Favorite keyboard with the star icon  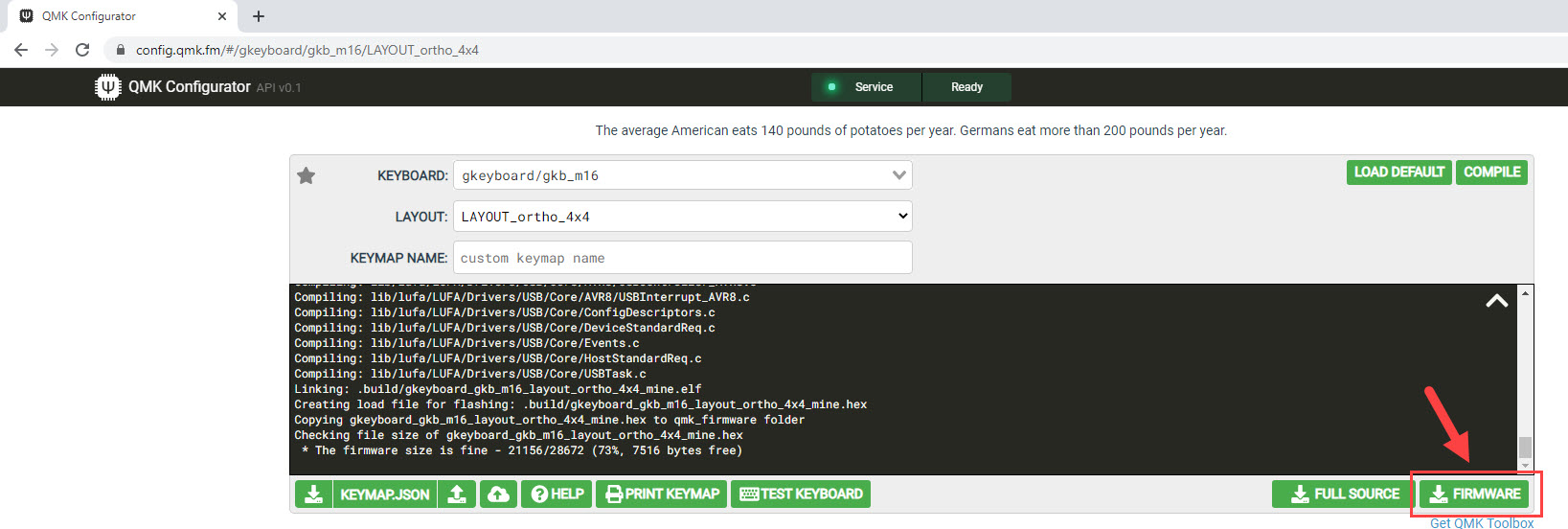click(307, 175)
